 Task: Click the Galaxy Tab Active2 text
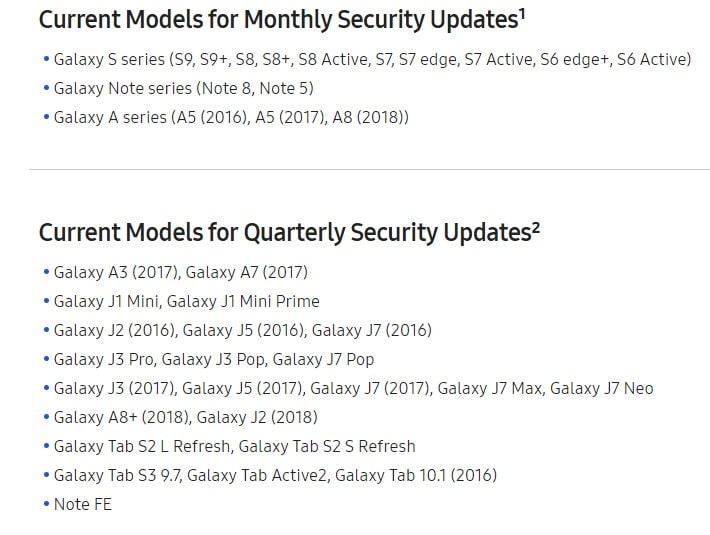click(257, 475)
